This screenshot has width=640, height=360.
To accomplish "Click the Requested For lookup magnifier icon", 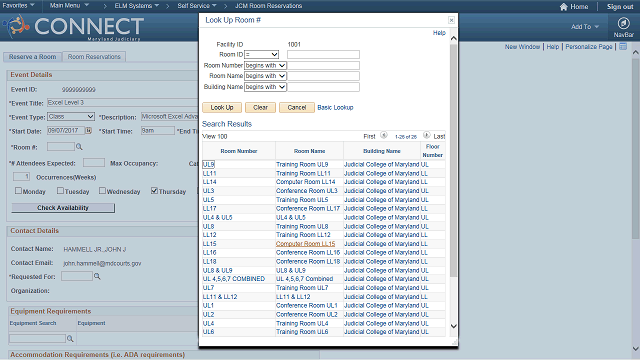I will 97,276.
